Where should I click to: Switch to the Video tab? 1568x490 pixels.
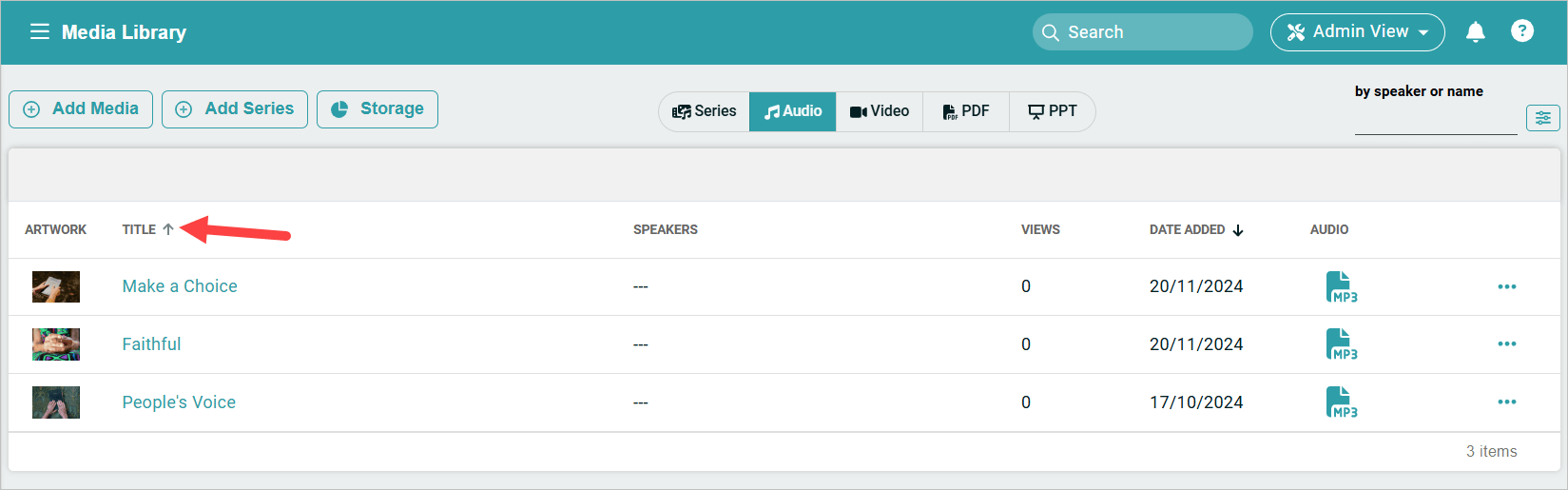coord(880,111)
